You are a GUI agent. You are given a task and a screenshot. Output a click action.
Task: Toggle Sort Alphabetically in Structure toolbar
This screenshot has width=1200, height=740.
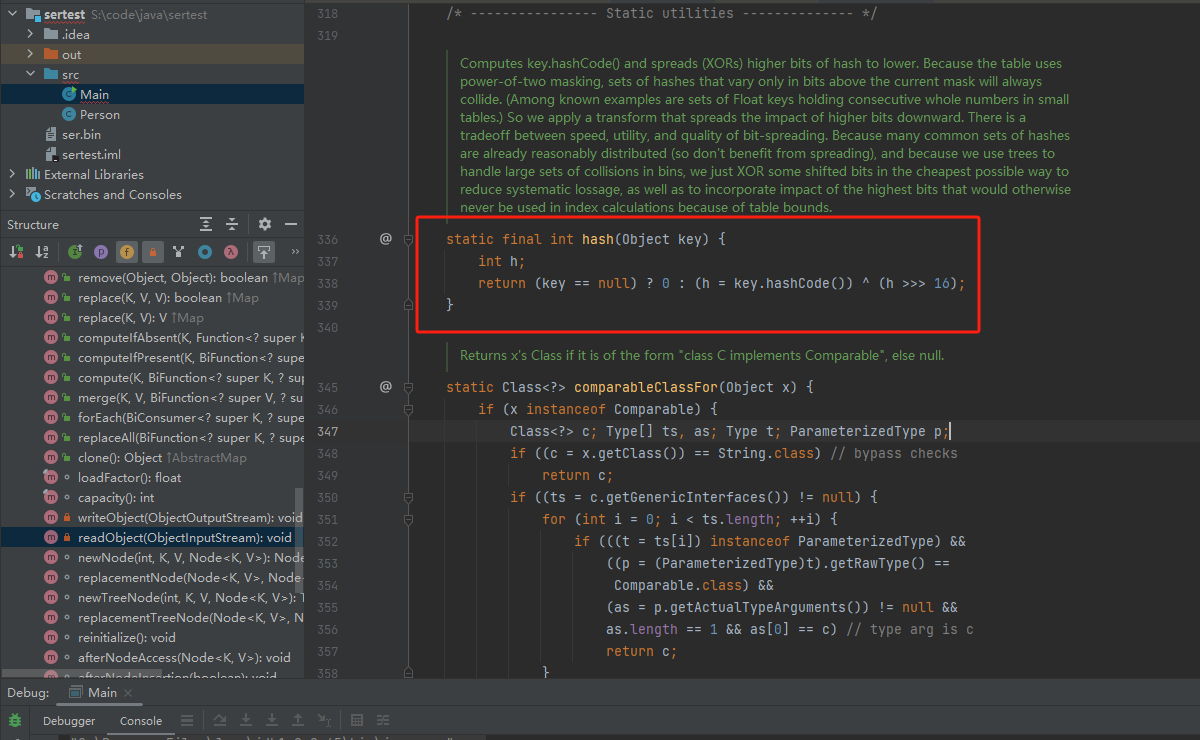[x=42, y=252]
